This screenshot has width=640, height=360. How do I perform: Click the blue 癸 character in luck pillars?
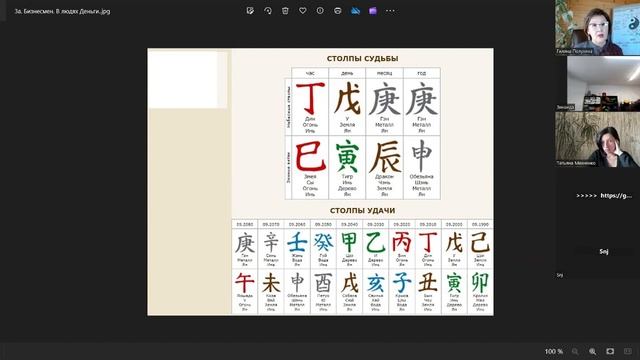click(x=323, y=242)
